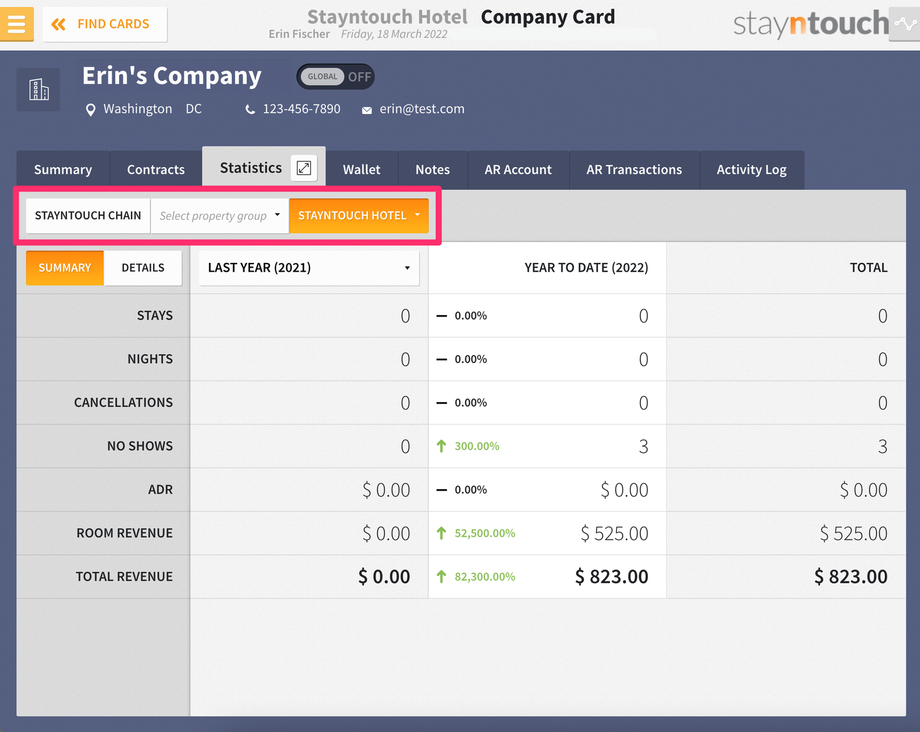Open the Select property group dropdown
This screenshot has height=732, width=920.
coord(219,216)
